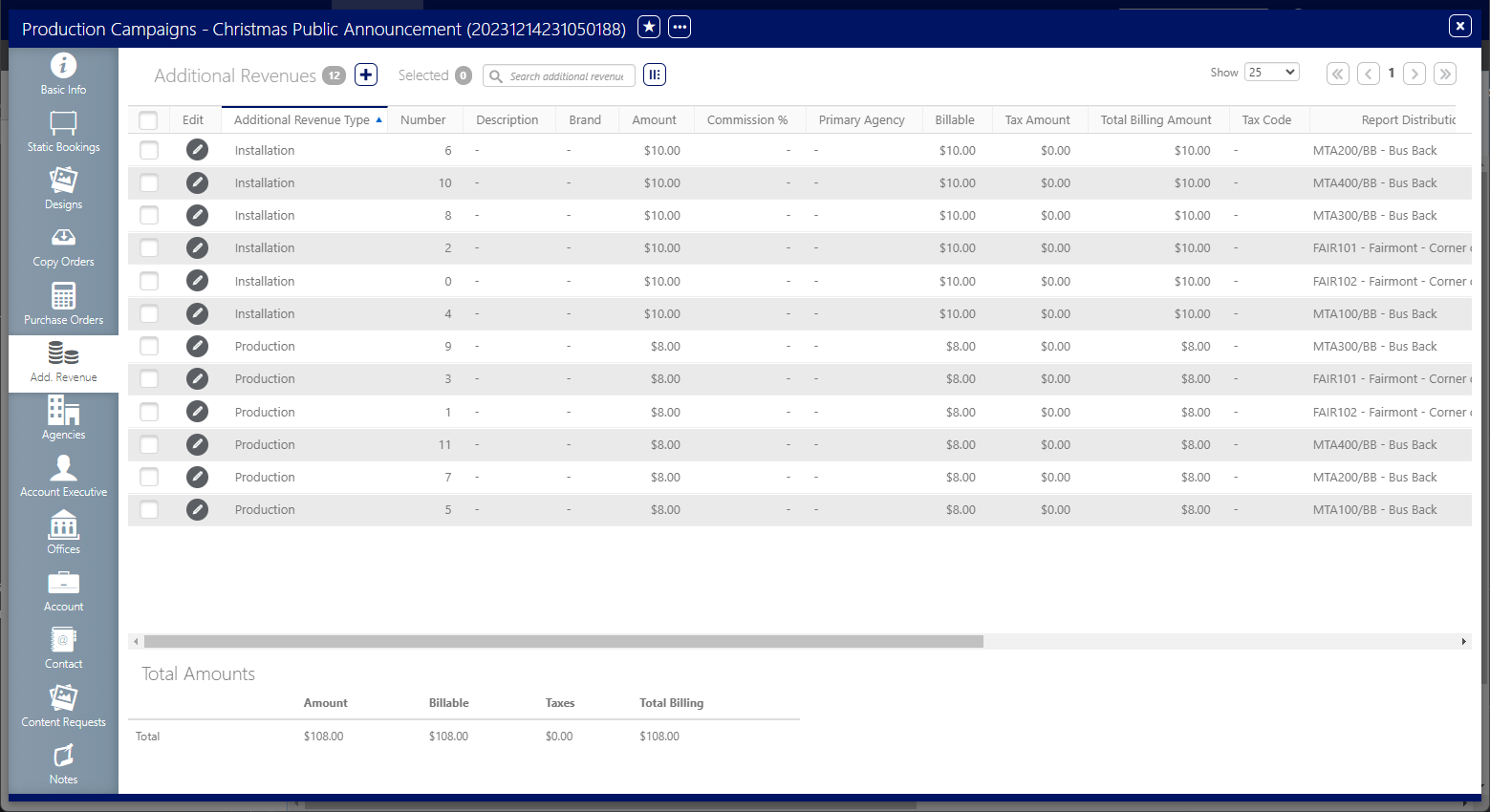Check the Production number 5 row checkbox
This screenshot has width=1490, height=812.
pos(149,509)
